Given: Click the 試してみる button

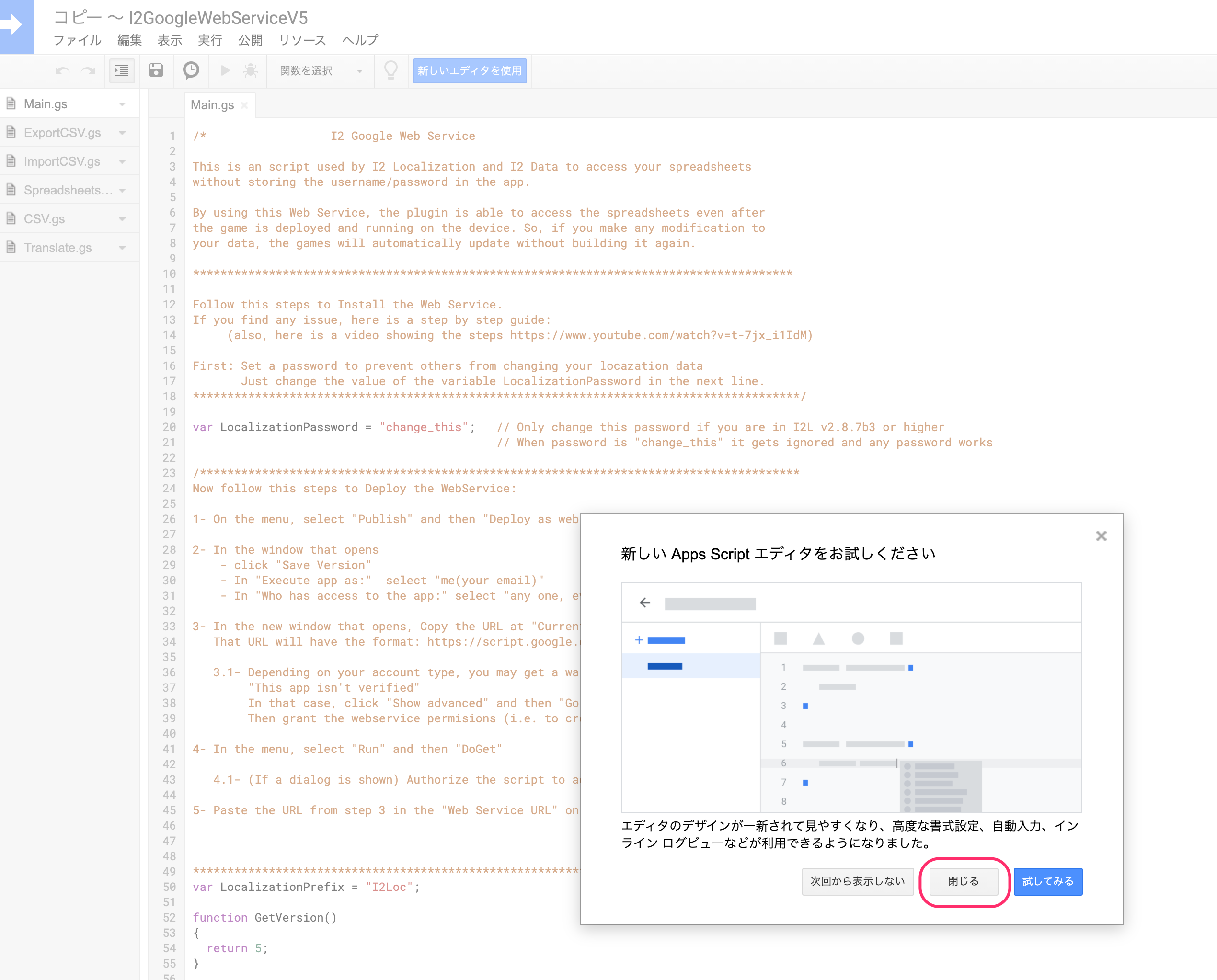Looking at the screenshot, I should coord(1047,881).
